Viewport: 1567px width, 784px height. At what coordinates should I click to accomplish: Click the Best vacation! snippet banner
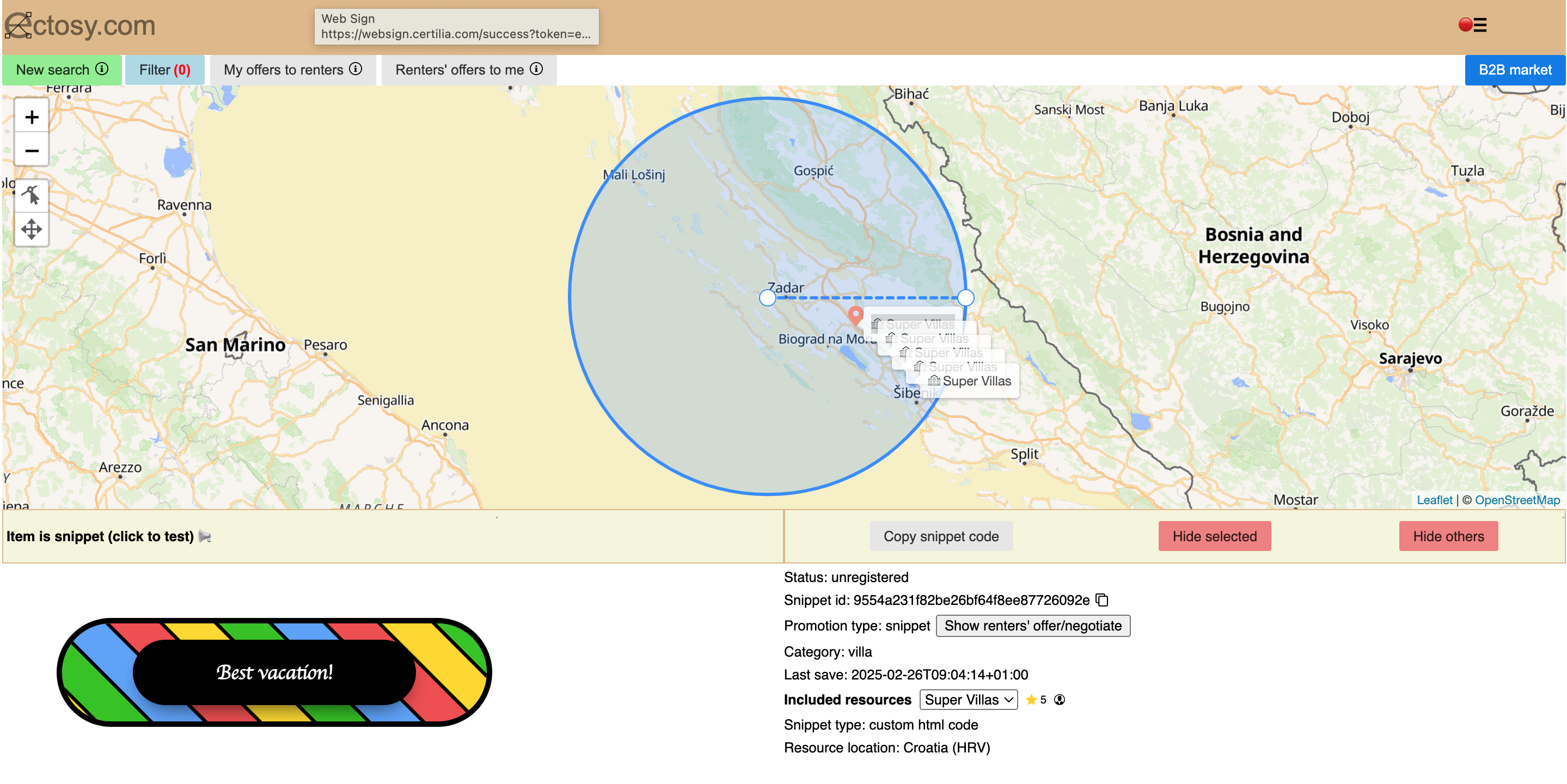(274, 672)
